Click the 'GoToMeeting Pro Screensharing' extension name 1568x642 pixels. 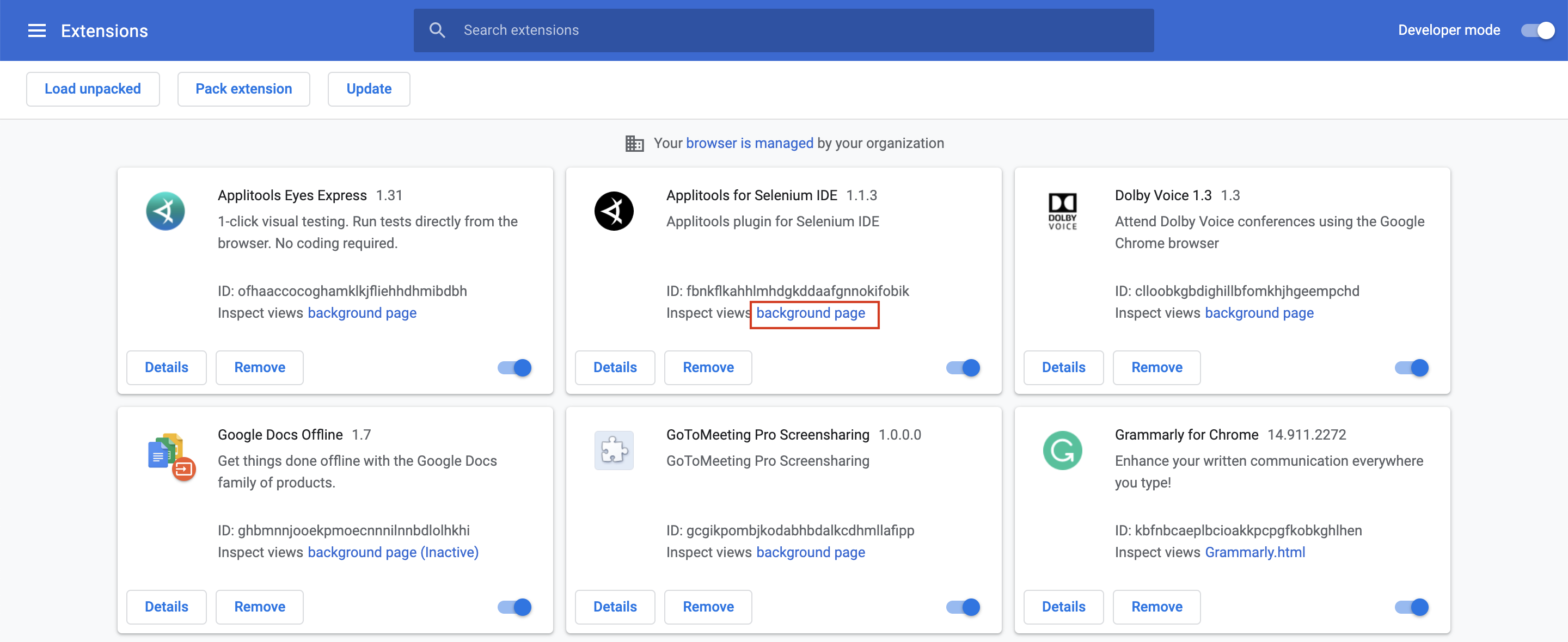pos(768,435)
